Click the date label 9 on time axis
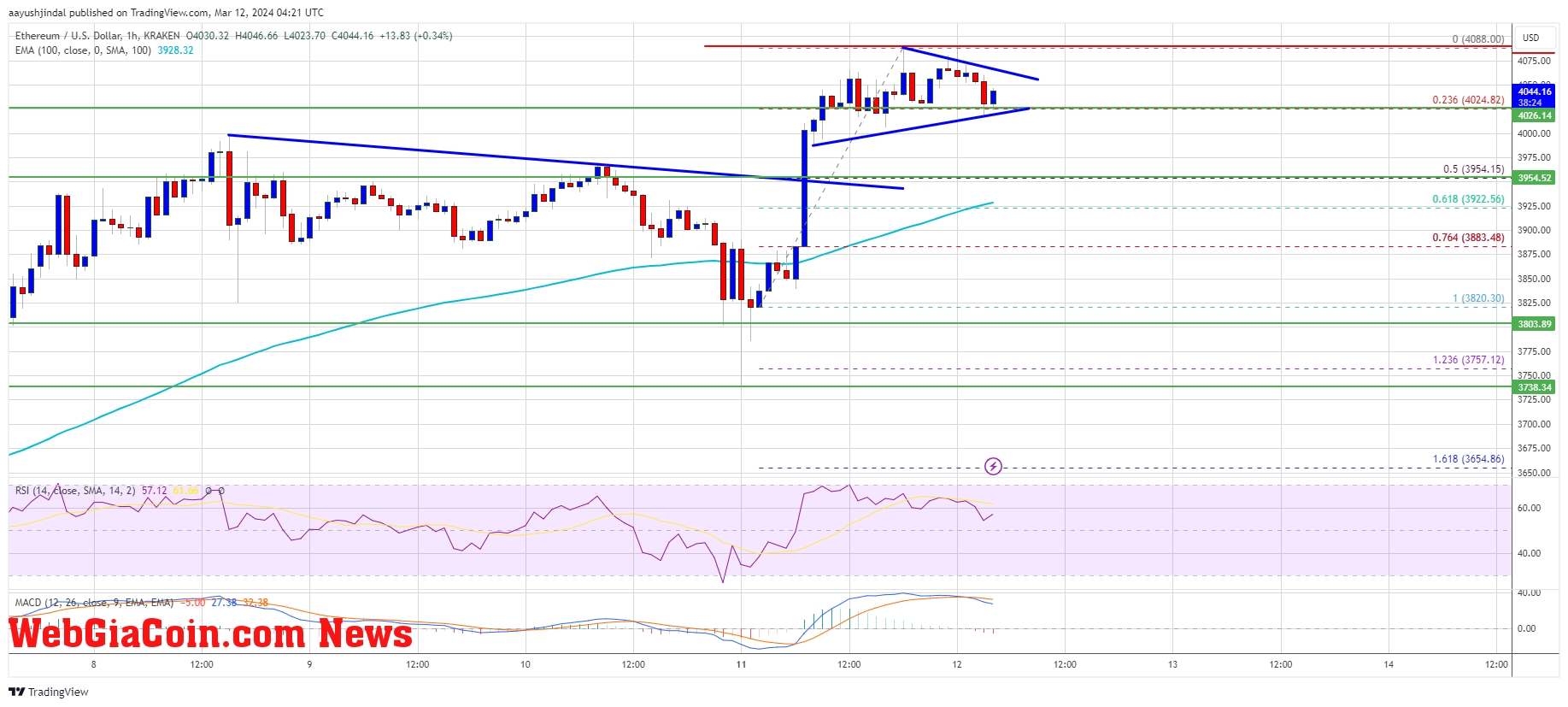The height and width of the screenshot is (707, 1568). pos(309,664)
